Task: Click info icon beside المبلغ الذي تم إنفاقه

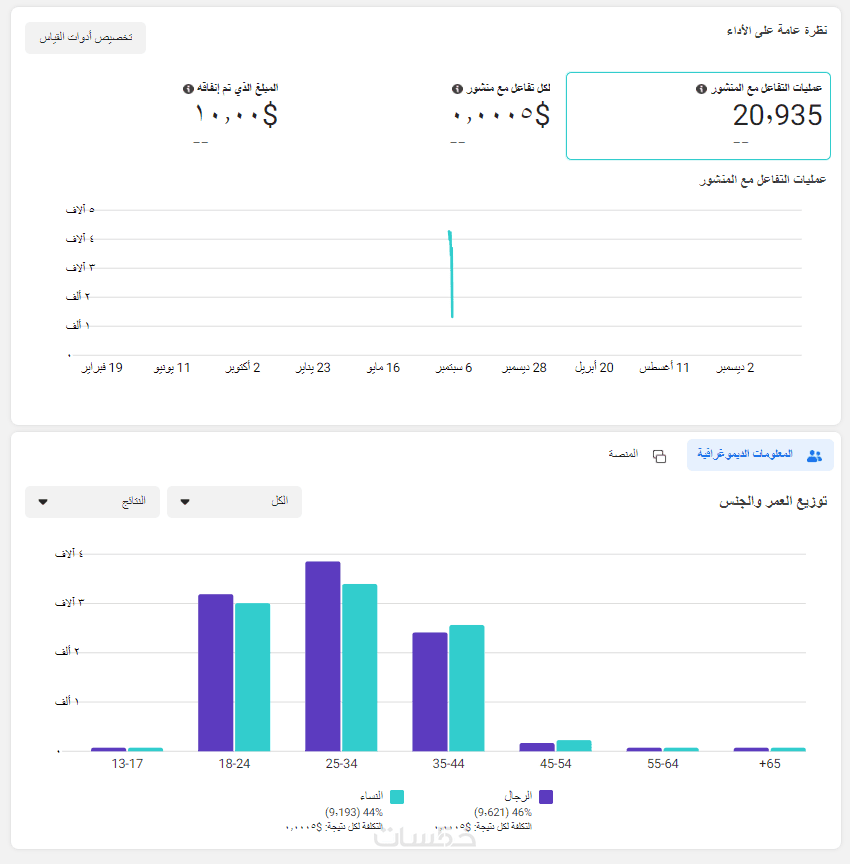Action: 188,89
